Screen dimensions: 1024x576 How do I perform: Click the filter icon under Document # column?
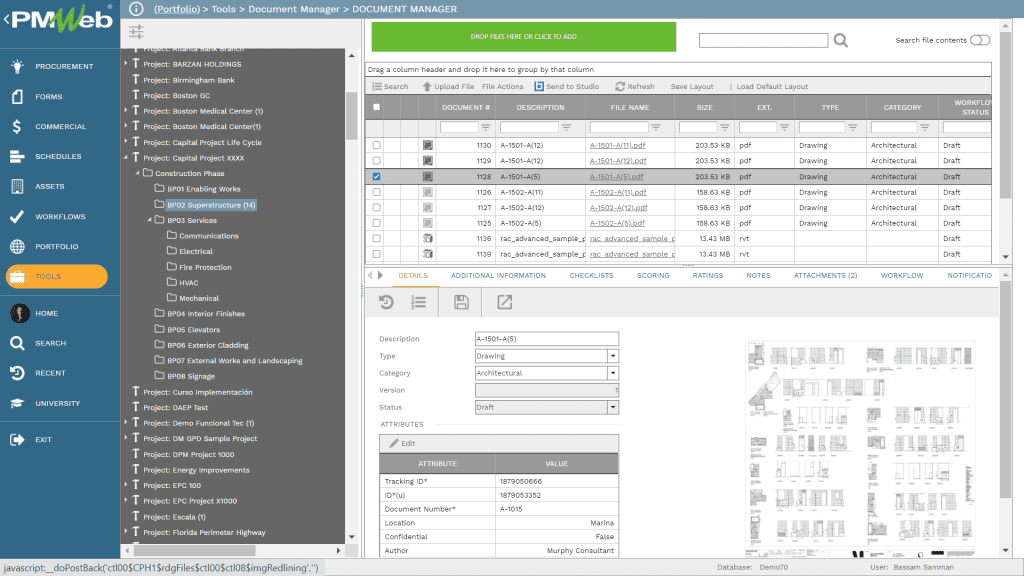[485, 127]
